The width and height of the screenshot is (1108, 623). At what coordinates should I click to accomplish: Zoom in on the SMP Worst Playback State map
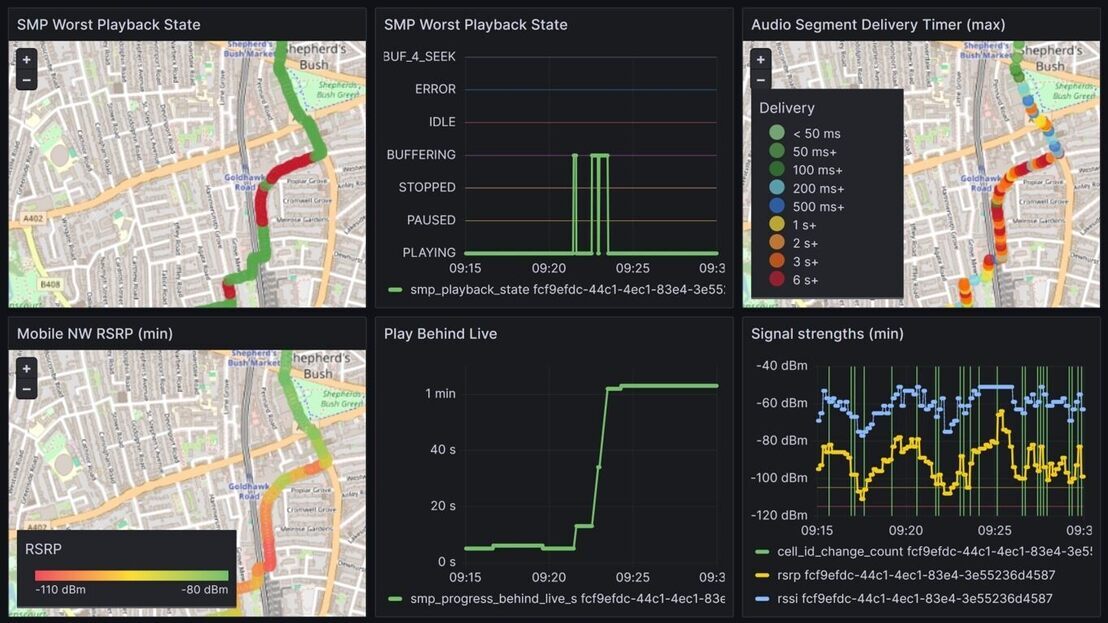pos(27,60)
